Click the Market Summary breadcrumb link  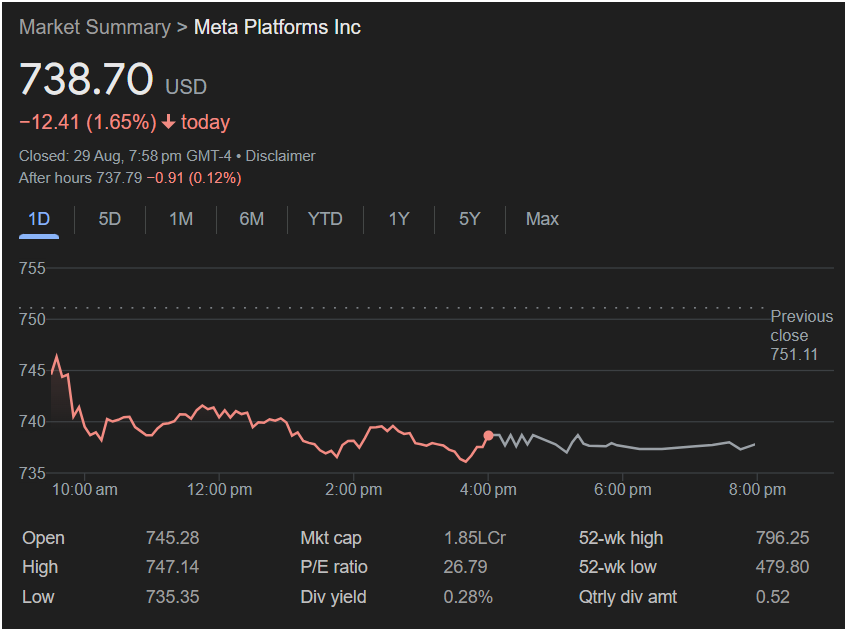pos(94,27)
